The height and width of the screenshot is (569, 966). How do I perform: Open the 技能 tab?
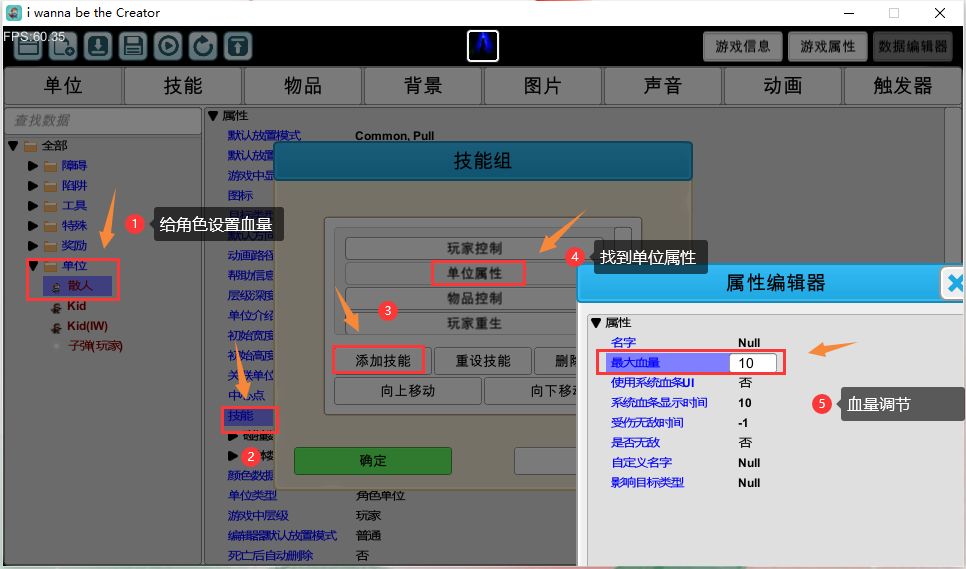183,86
